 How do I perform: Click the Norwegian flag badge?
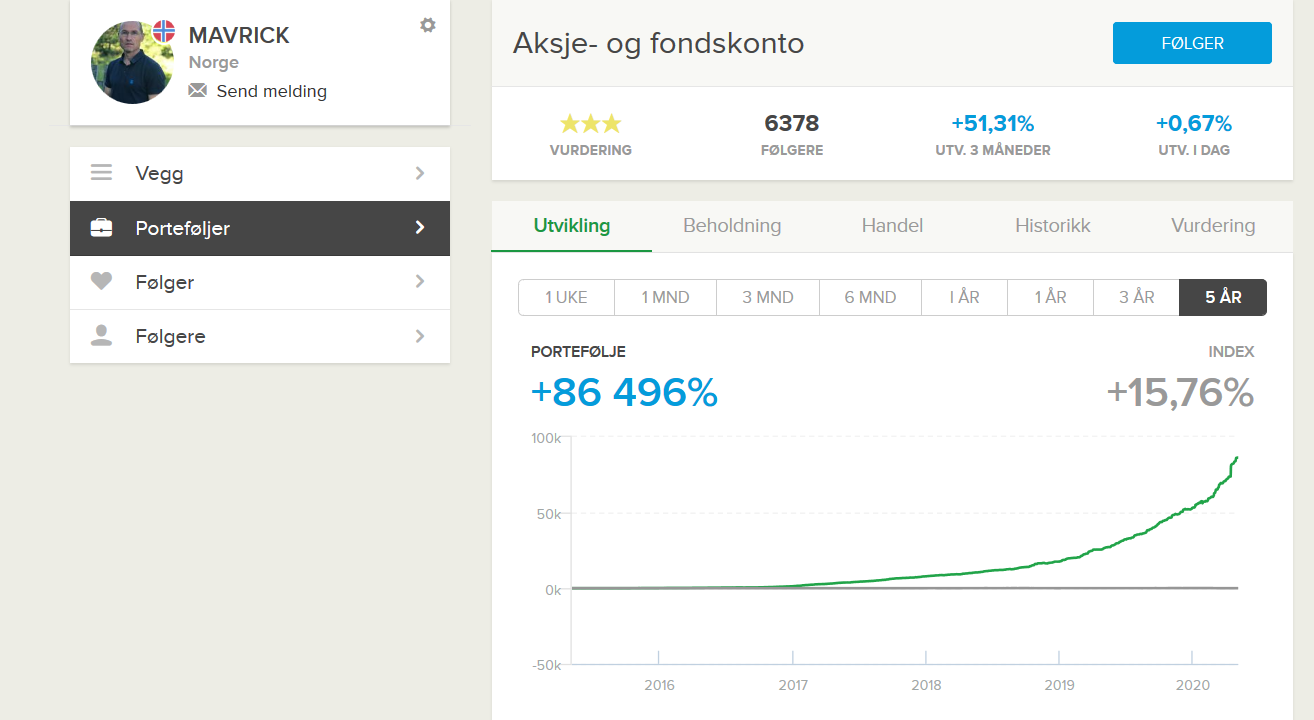(164, 31)
